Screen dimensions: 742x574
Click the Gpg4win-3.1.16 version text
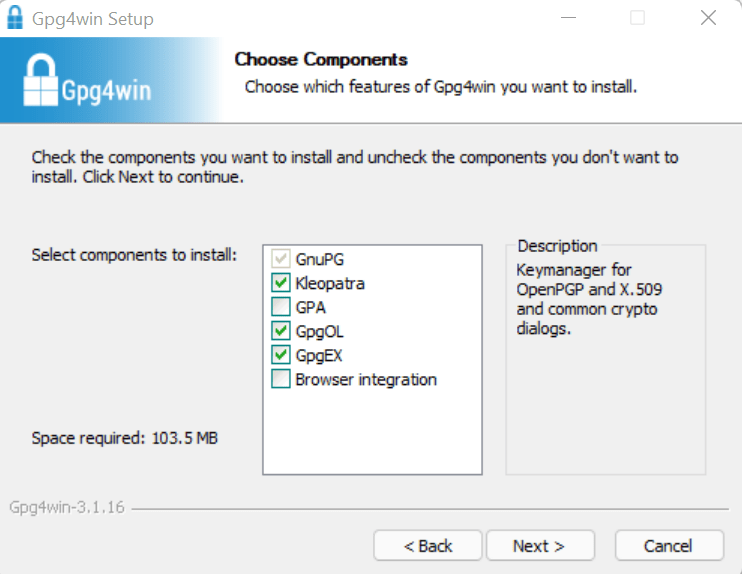(67, 507)
